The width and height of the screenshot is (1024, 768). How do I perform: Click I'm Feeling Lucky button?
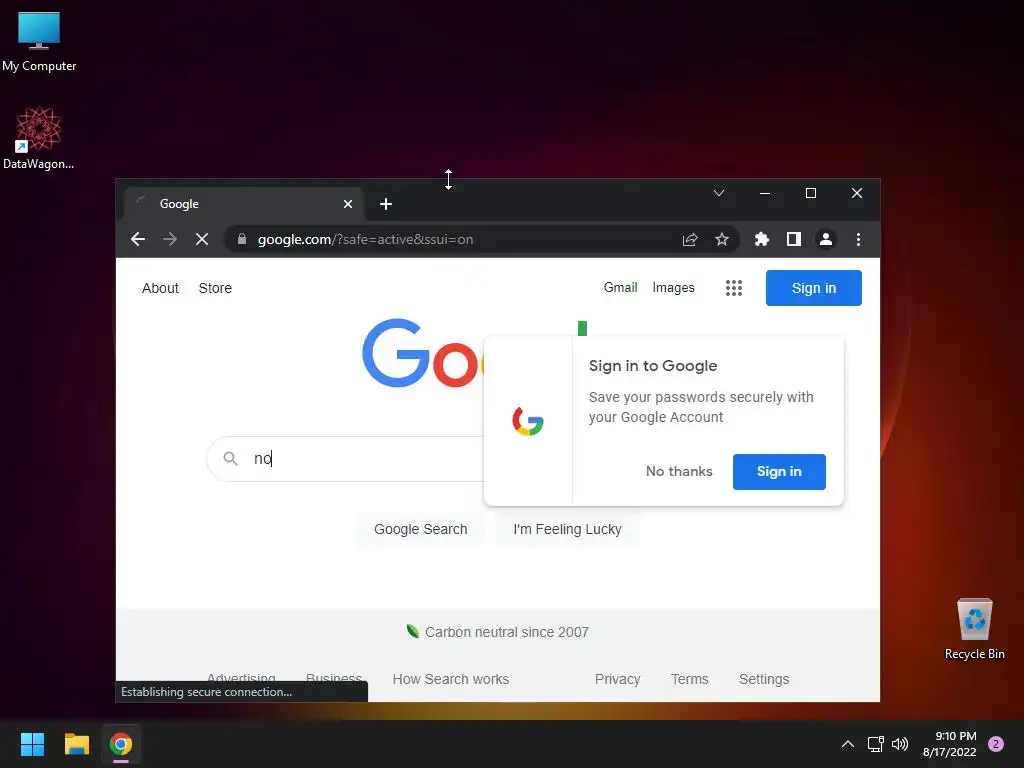(567, 529)
